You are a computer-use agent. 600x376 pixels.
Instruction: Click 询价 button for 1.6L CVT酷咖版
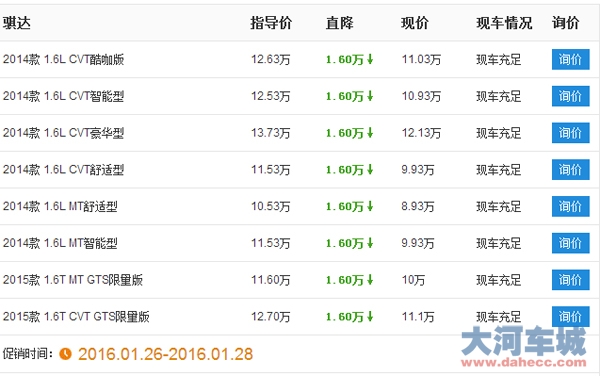tap(570, 59)
